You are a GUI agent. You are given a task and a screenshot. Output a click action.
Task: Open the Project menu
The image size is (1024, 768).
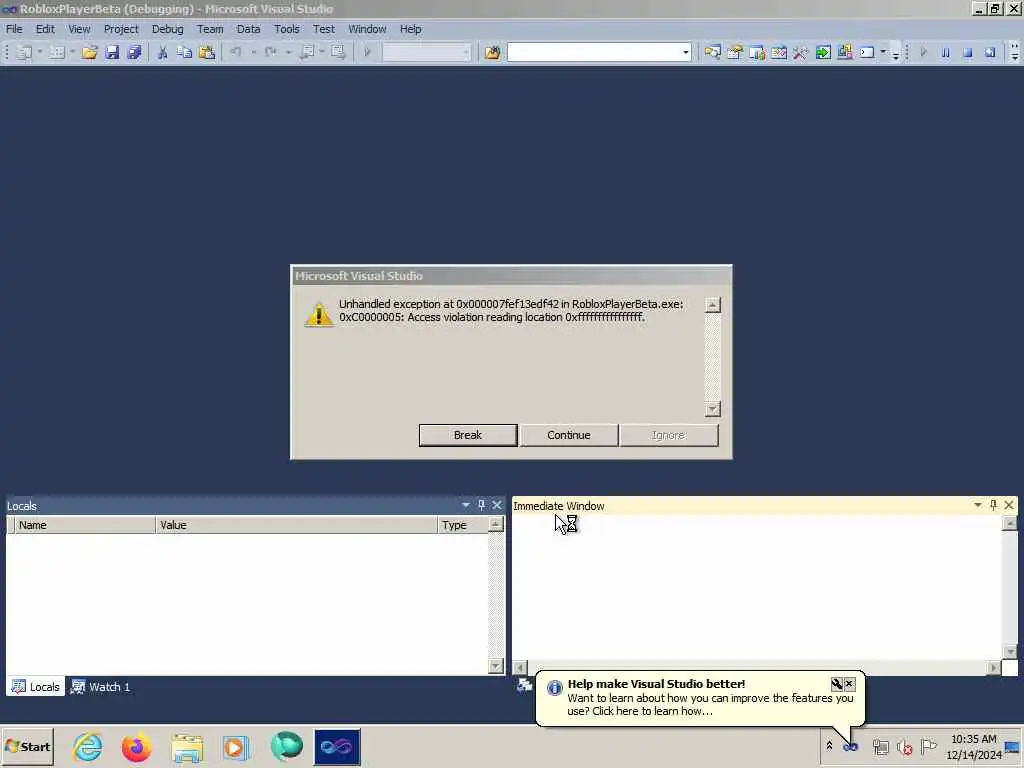[x=121, y=29]
